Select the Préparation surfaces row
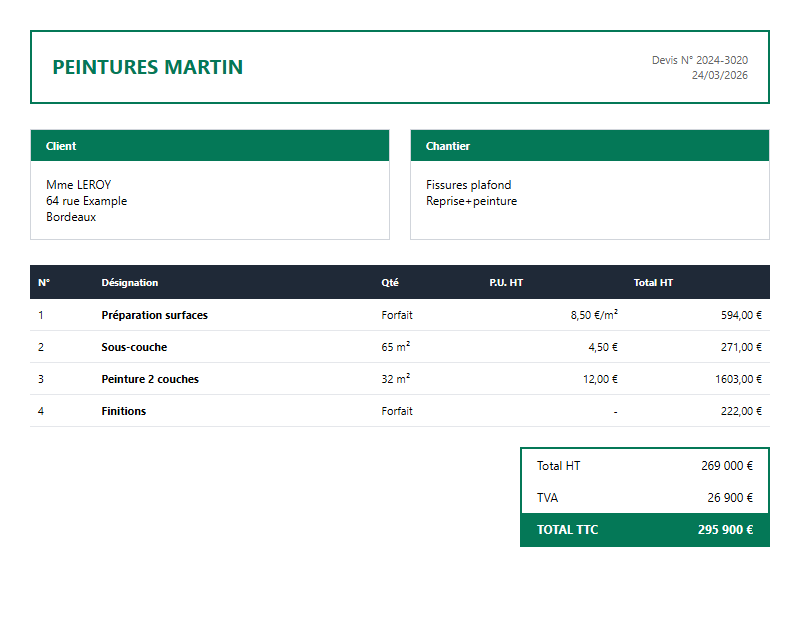 (154, 315)
